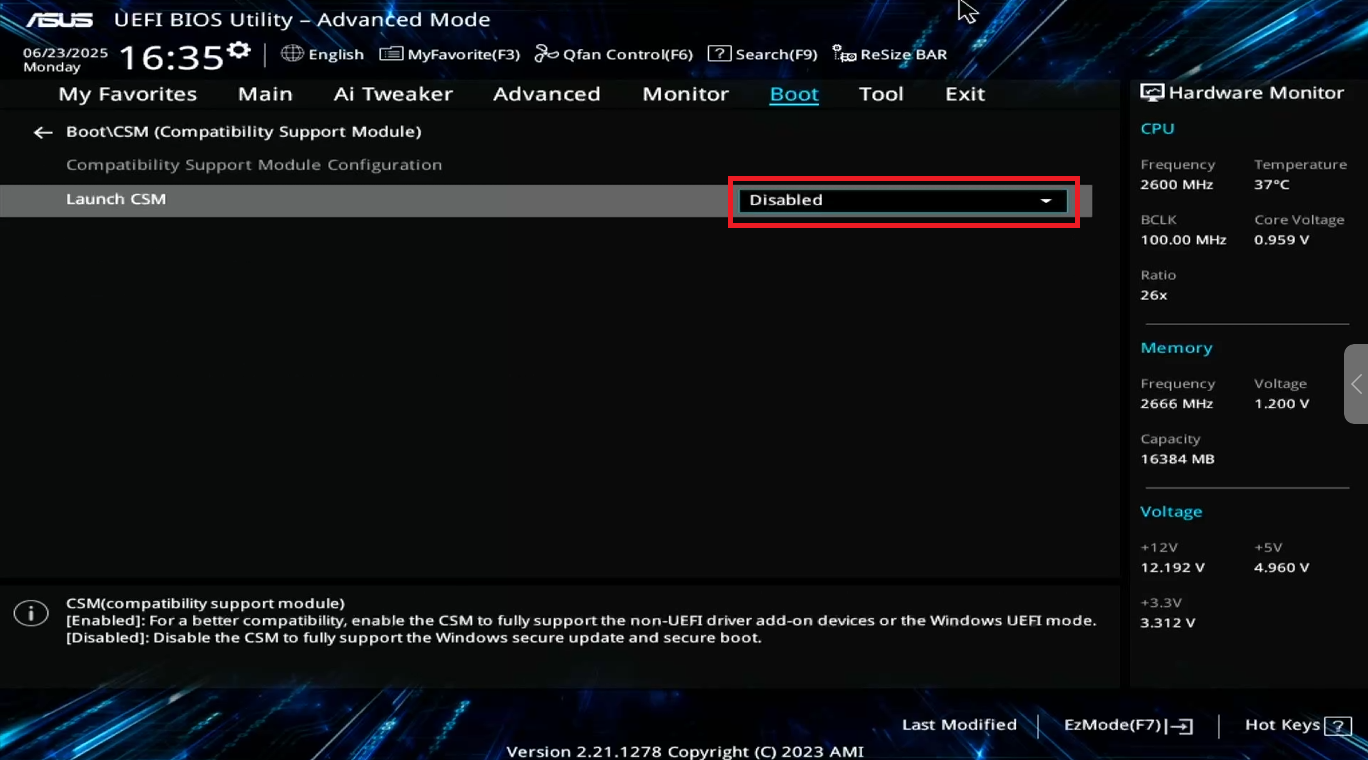This screenshot has height=760, width=1368.
Task: Click the globe language icon
Action: pos(292,54)
